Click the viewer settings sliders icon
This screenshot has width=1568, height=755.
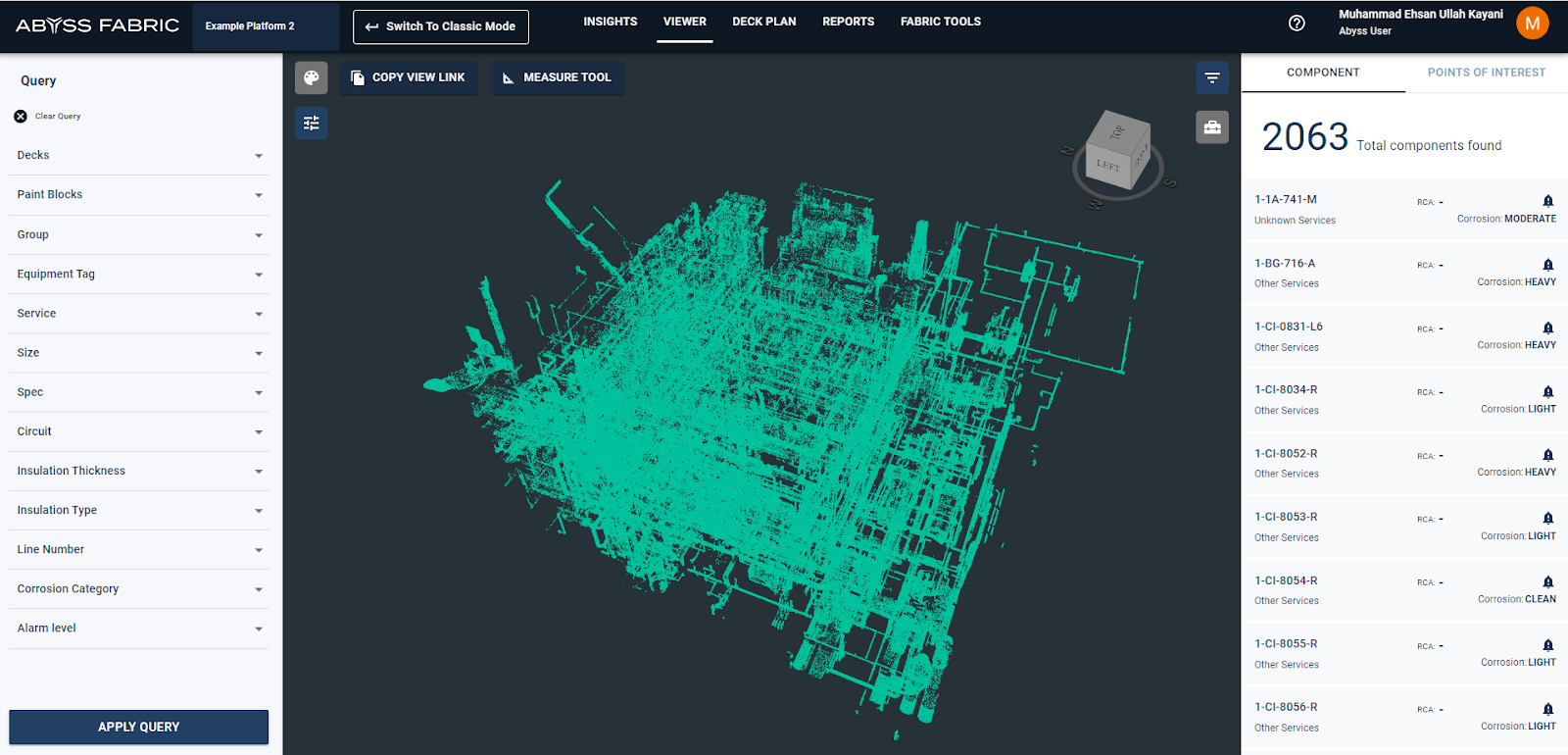[x=311, y=123]
